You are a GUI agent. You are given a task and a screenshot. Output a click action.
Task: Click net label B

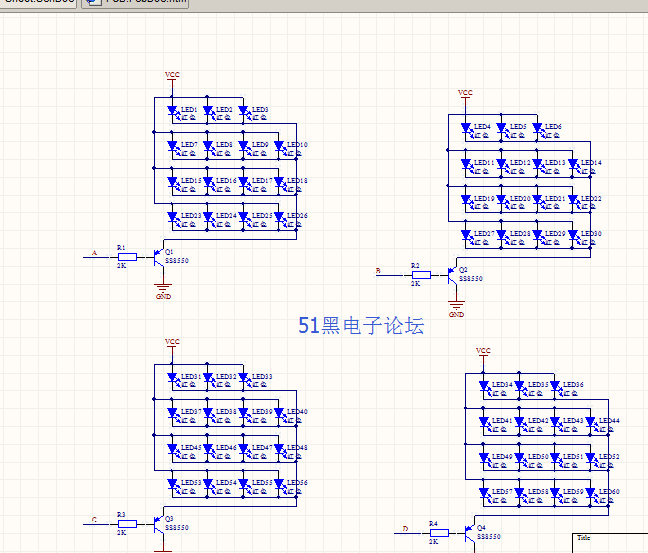(x=378, y=271)
